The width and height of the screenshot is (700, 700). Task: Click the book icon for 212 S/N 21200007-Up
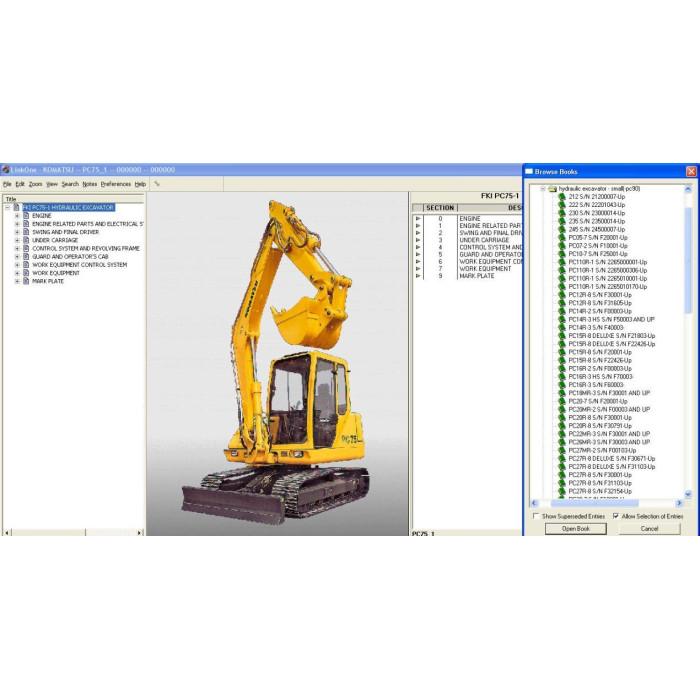coord(562,197)
